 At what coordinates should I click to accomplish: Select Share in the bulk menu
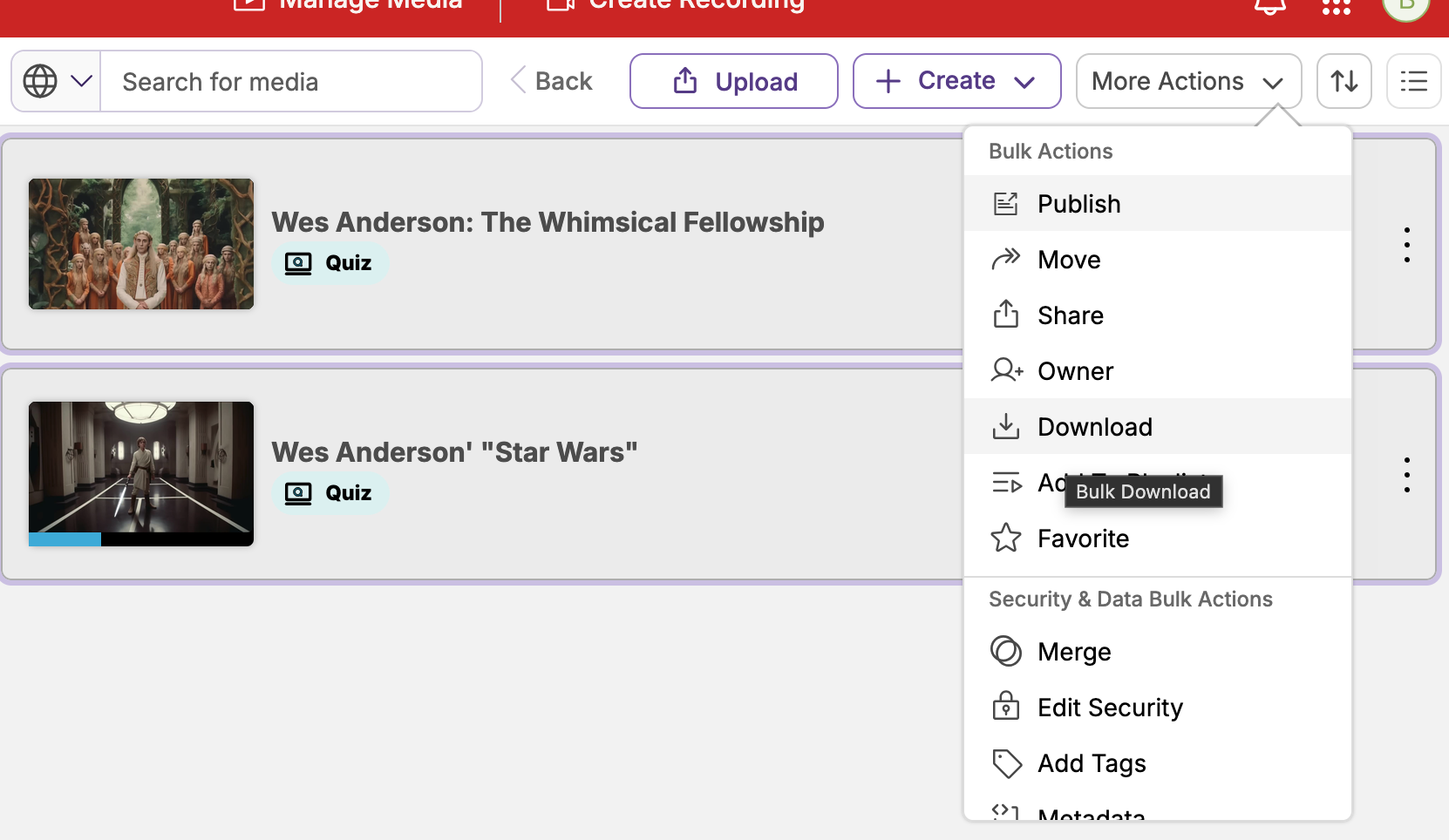(x=1158, y=315)
